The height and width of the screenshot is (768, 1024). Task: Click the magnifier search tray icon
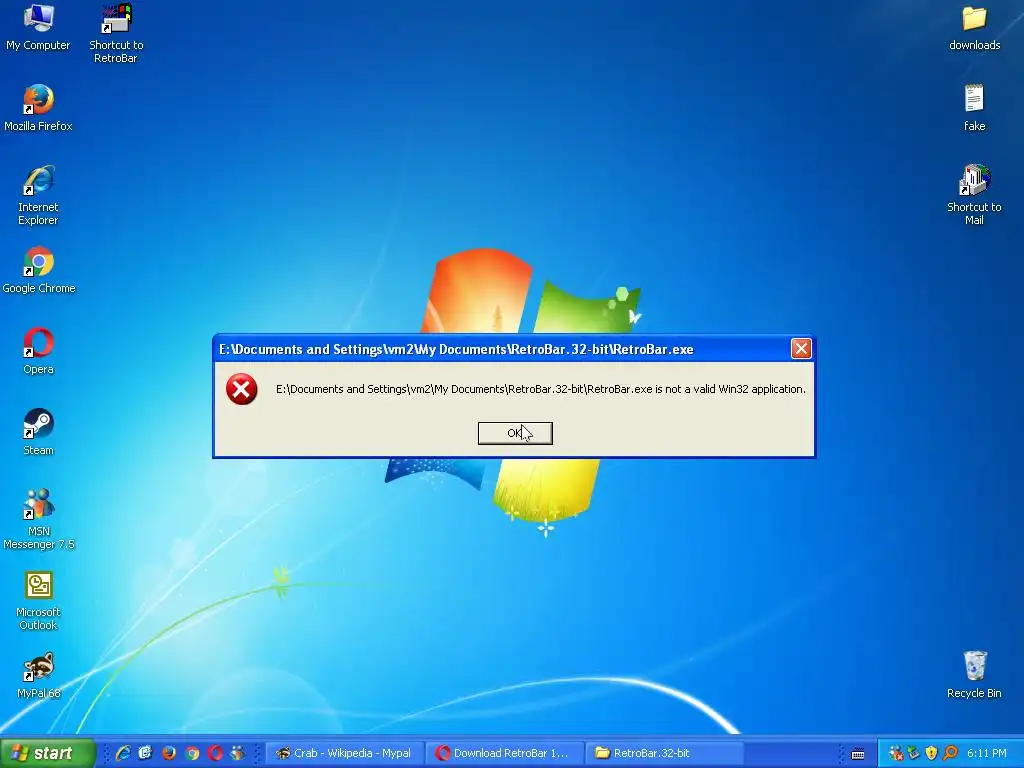tap(950, 753)
